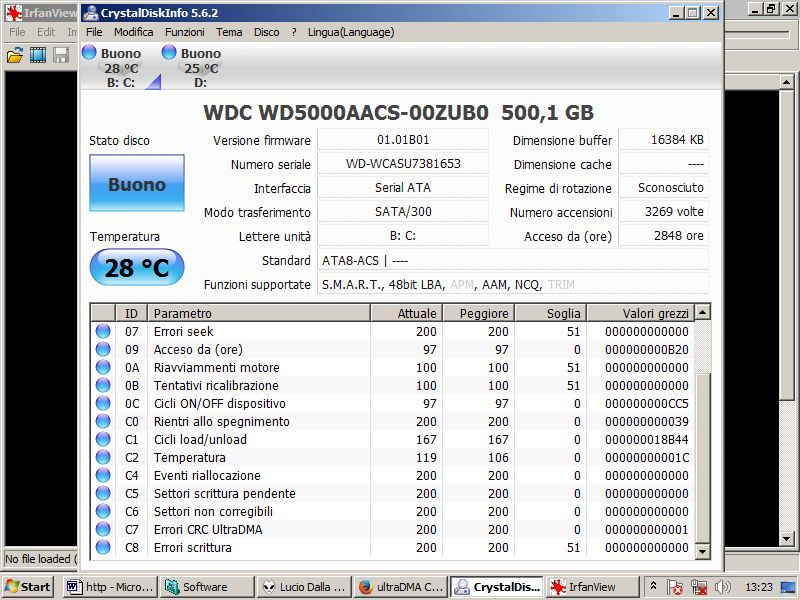Expand hidden system tray icons chevron

(x=653, y=587)
